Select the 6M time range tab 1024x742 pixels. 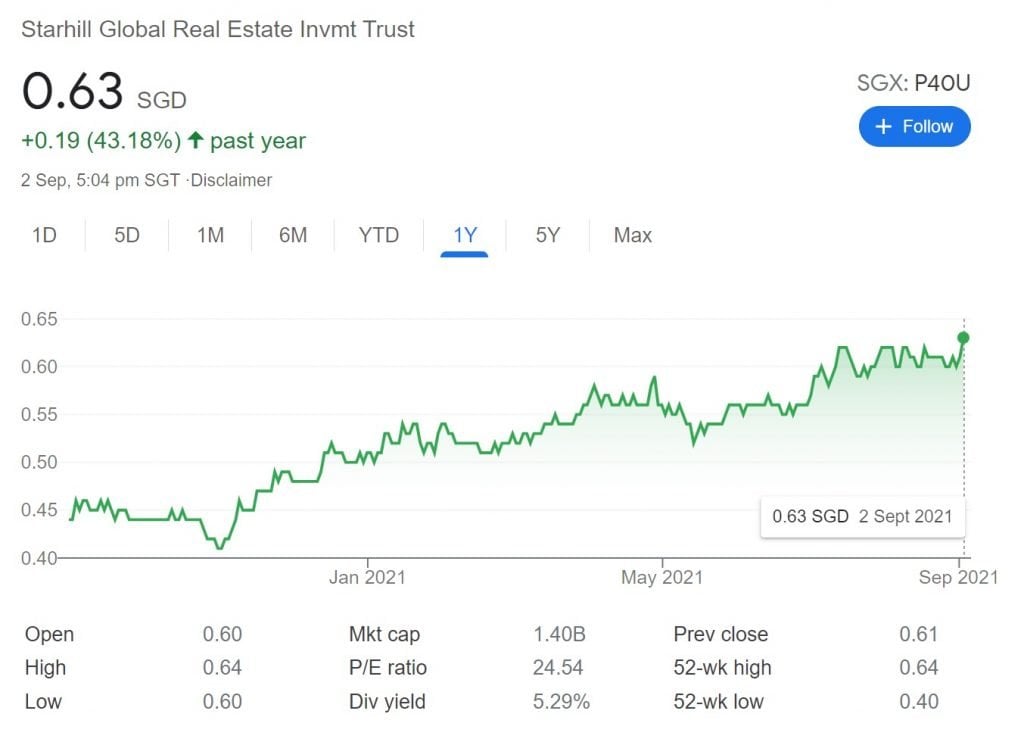(293, 235)
